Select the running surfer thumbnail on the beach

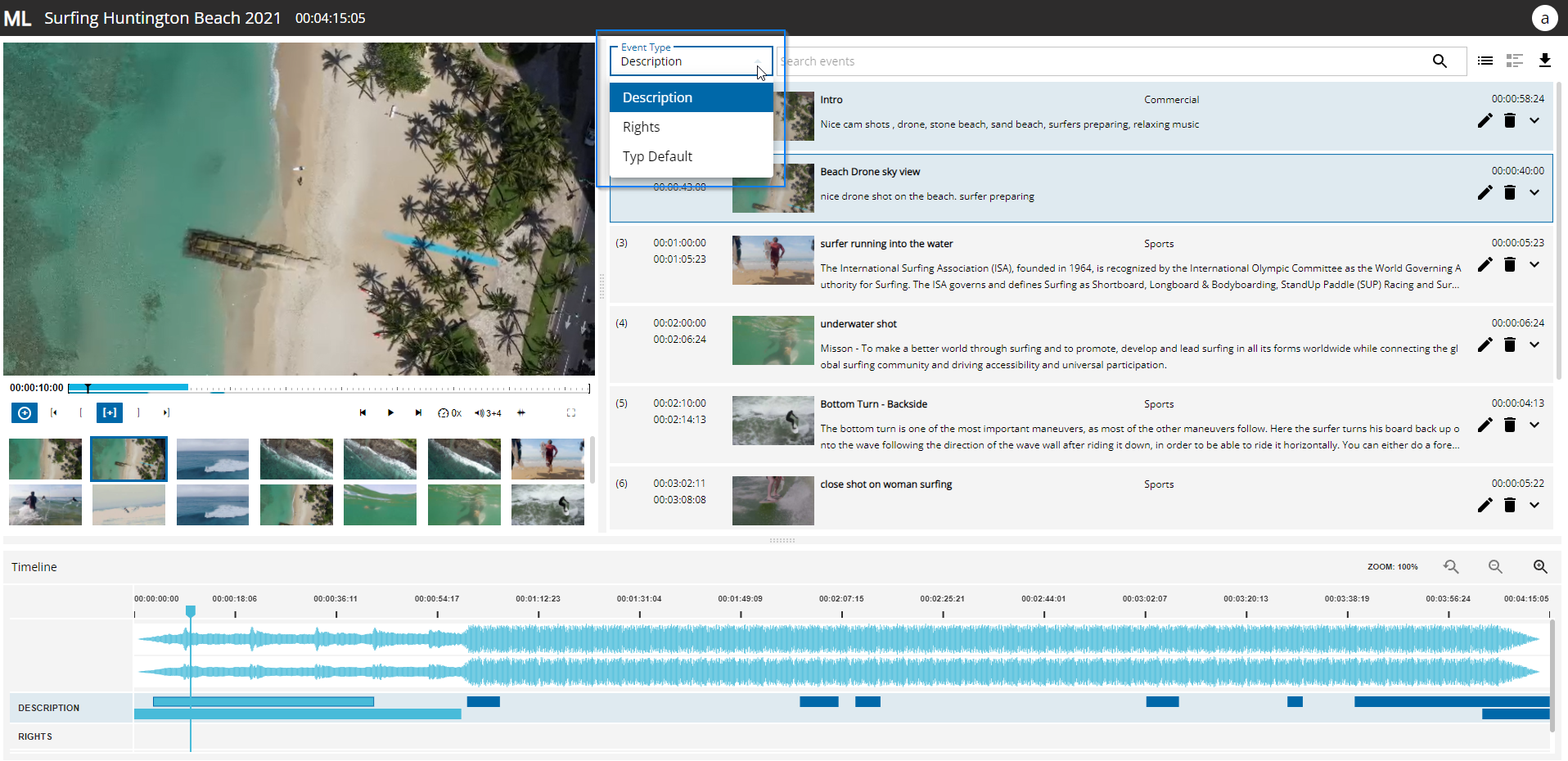pyautogui.click(x=547, y=459)
